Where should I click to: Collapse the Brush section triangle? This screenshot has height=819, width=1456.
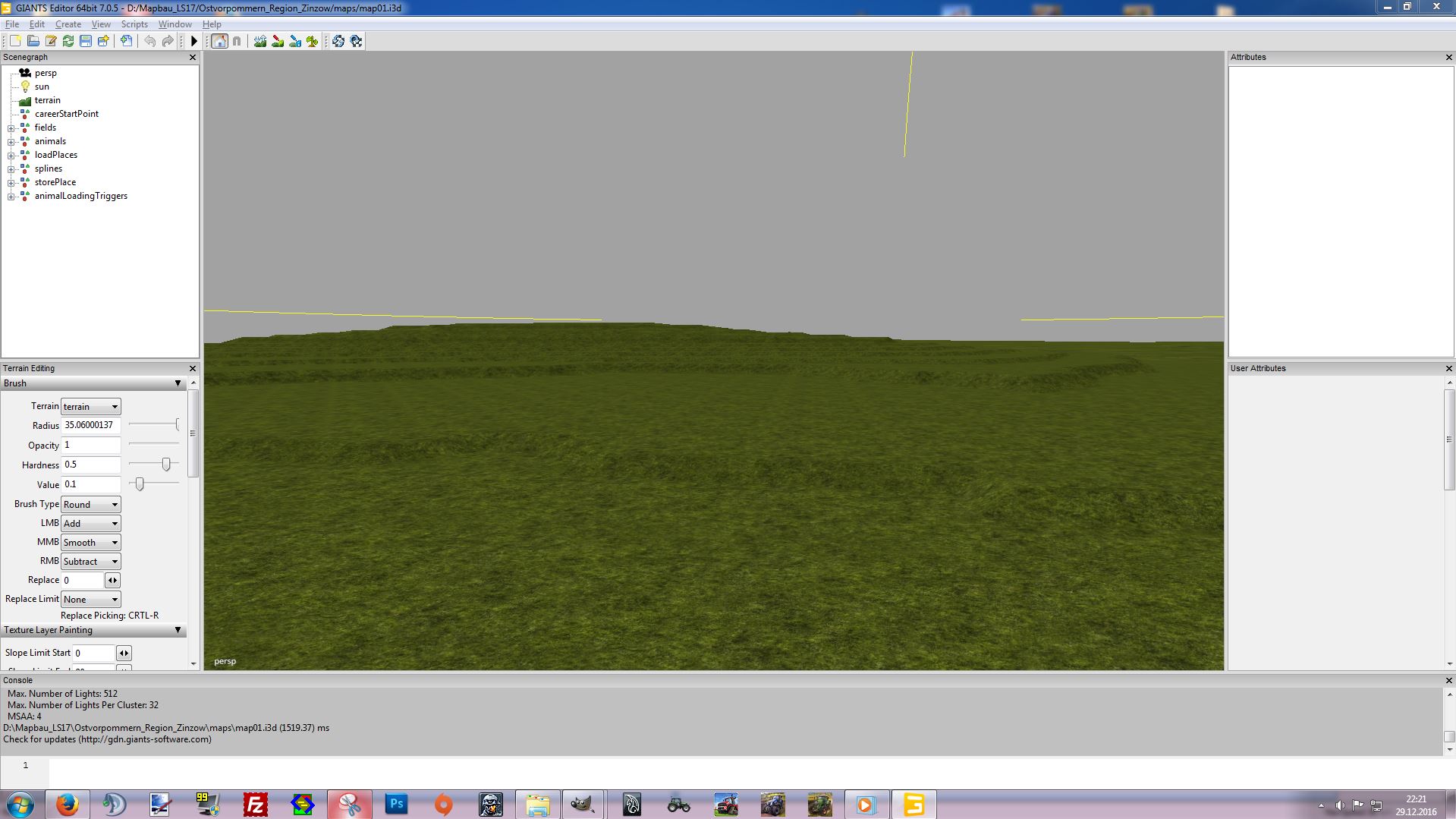click(x=178, y=383)
